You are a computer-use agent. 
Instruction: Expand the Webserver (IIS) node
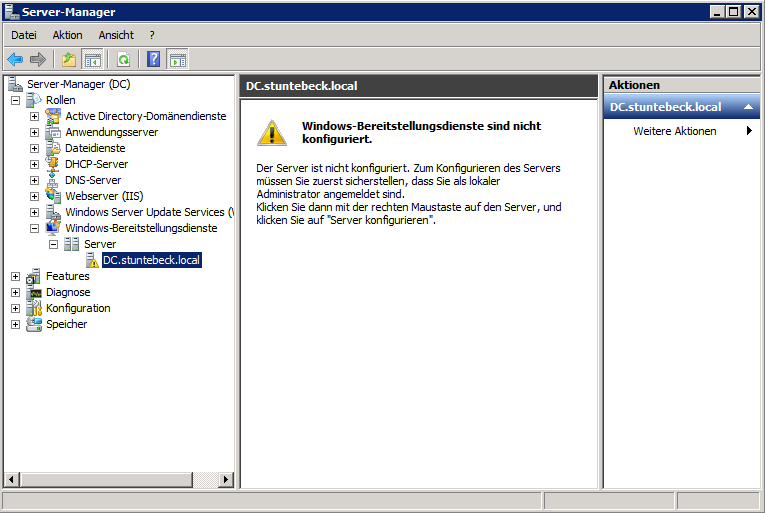pos(34,196)
